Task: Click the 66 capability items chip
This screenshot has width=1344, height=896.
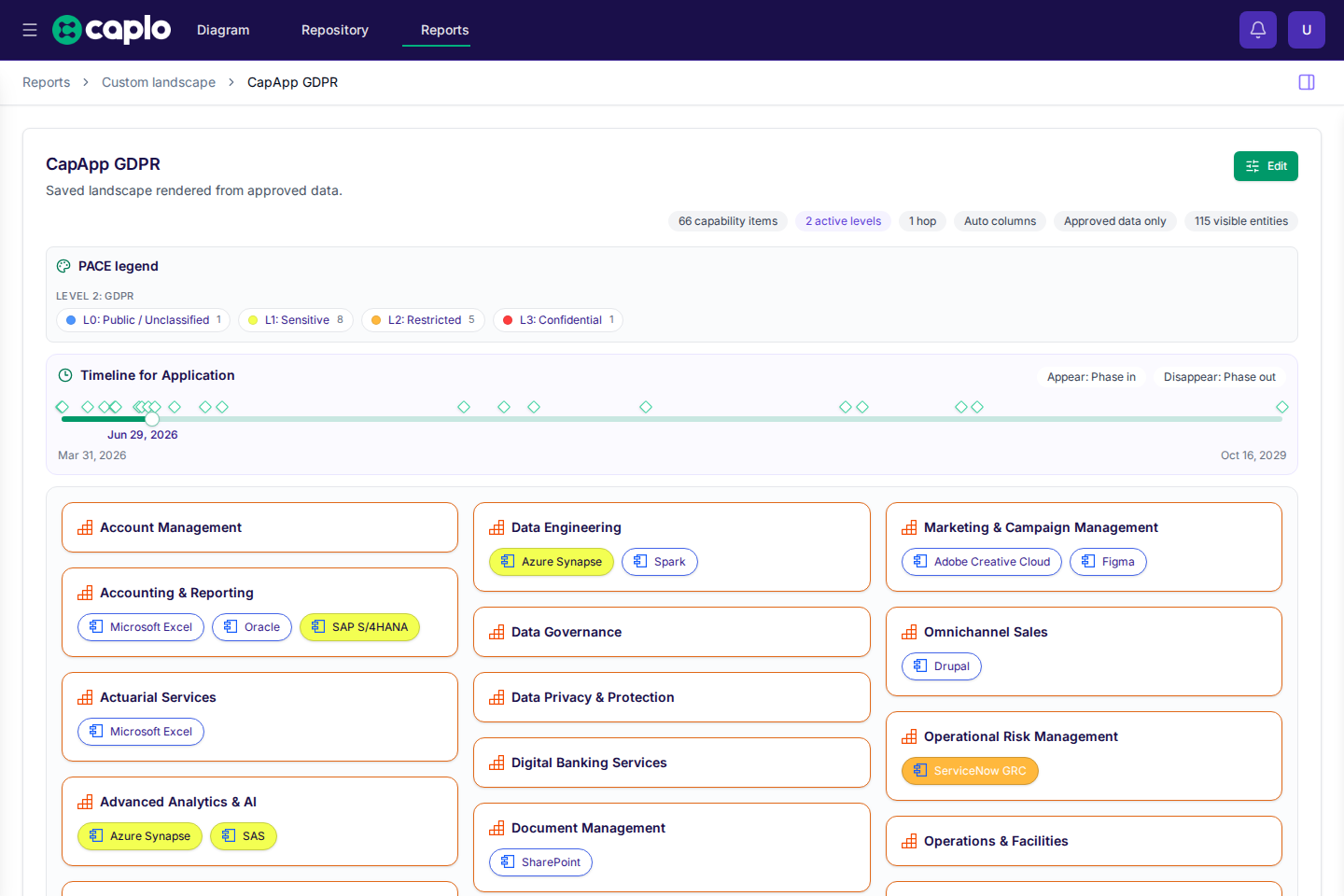Action: [x=728, y=221]
